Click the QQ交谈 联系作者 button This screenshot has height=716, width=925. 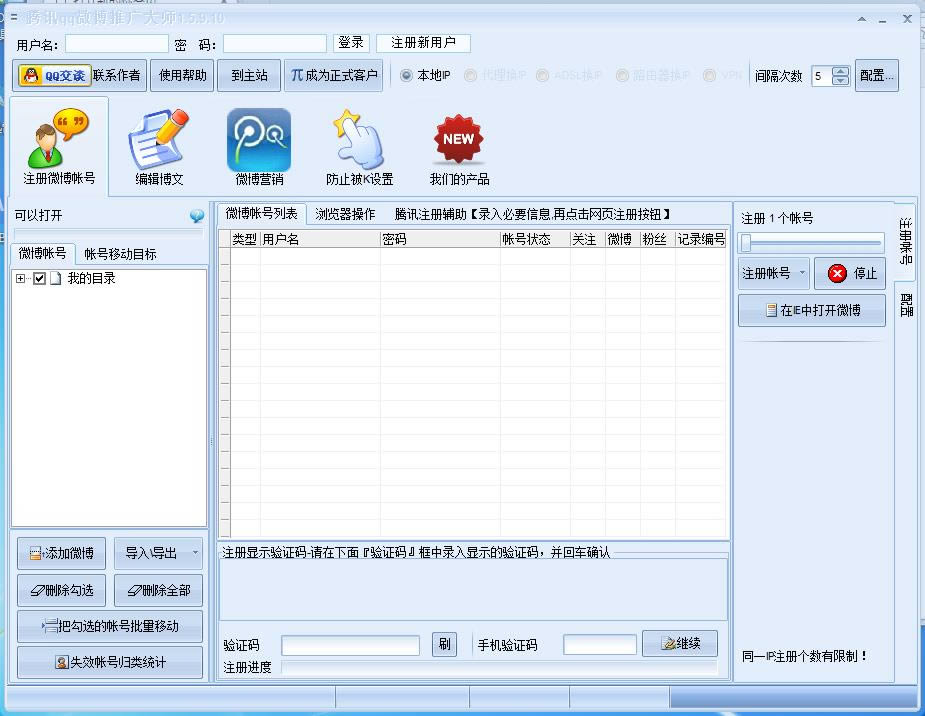coord(80,75)
